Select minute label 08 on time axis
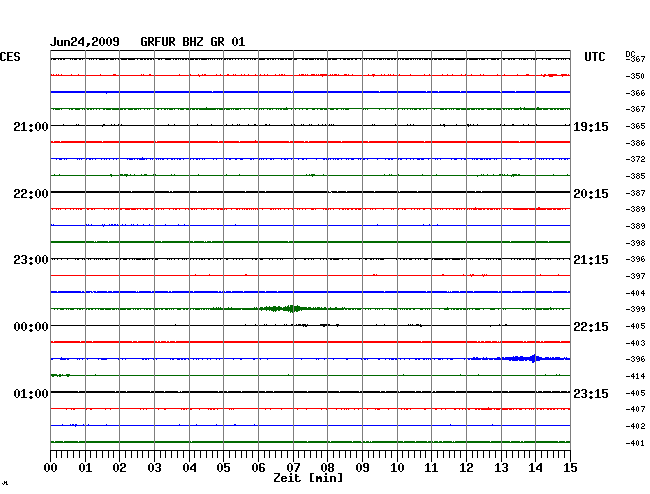The width and height of the screenshot is (650, 494). (327, 468)
